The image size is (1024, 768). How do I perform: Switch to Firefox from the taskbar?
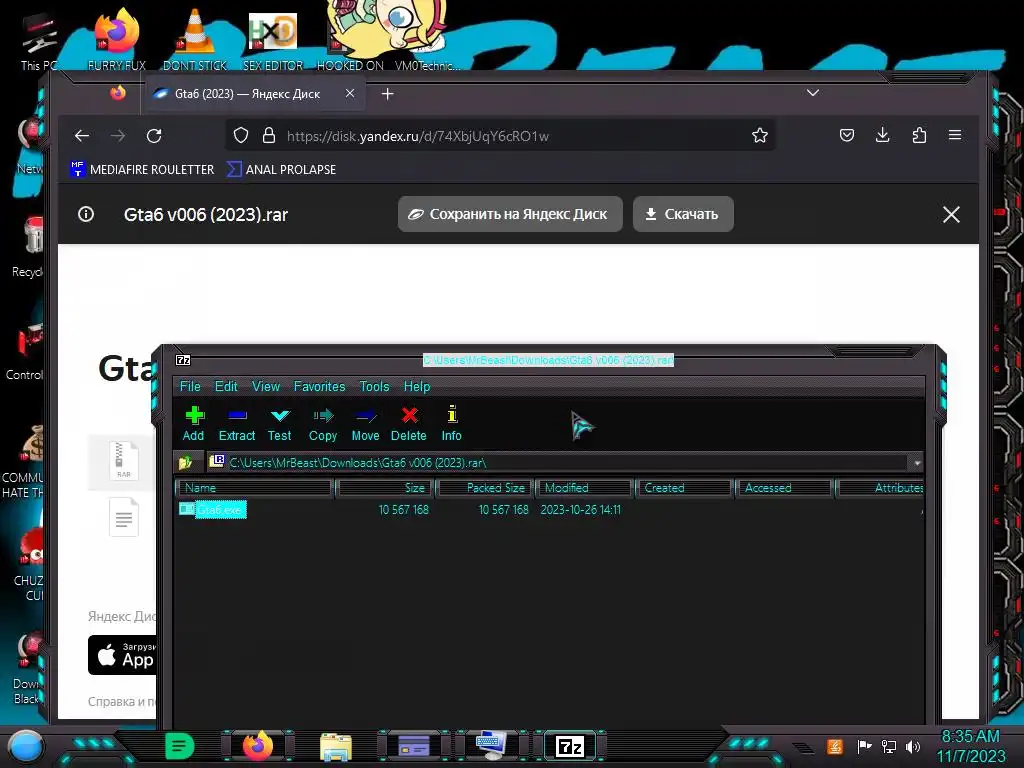tap(258, 746)
